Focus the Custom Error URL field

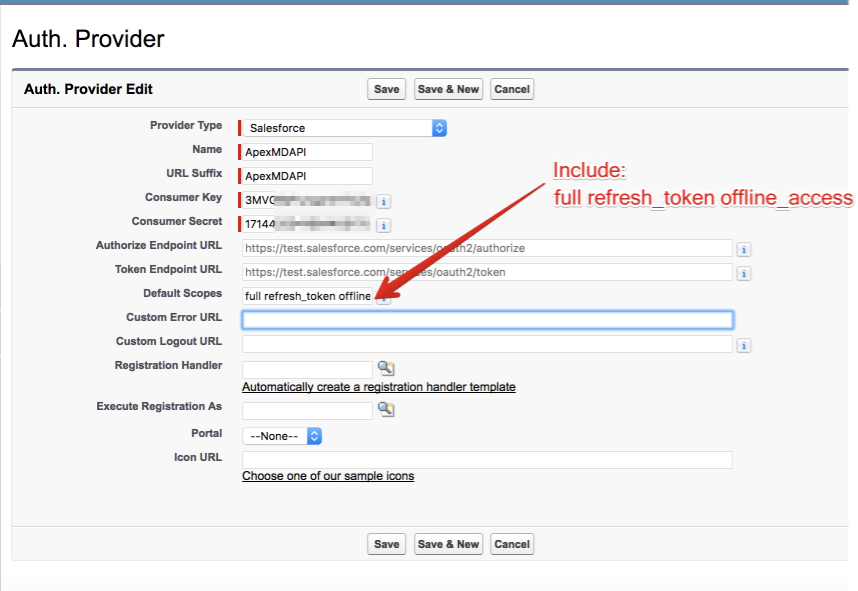tap(487, 320)
